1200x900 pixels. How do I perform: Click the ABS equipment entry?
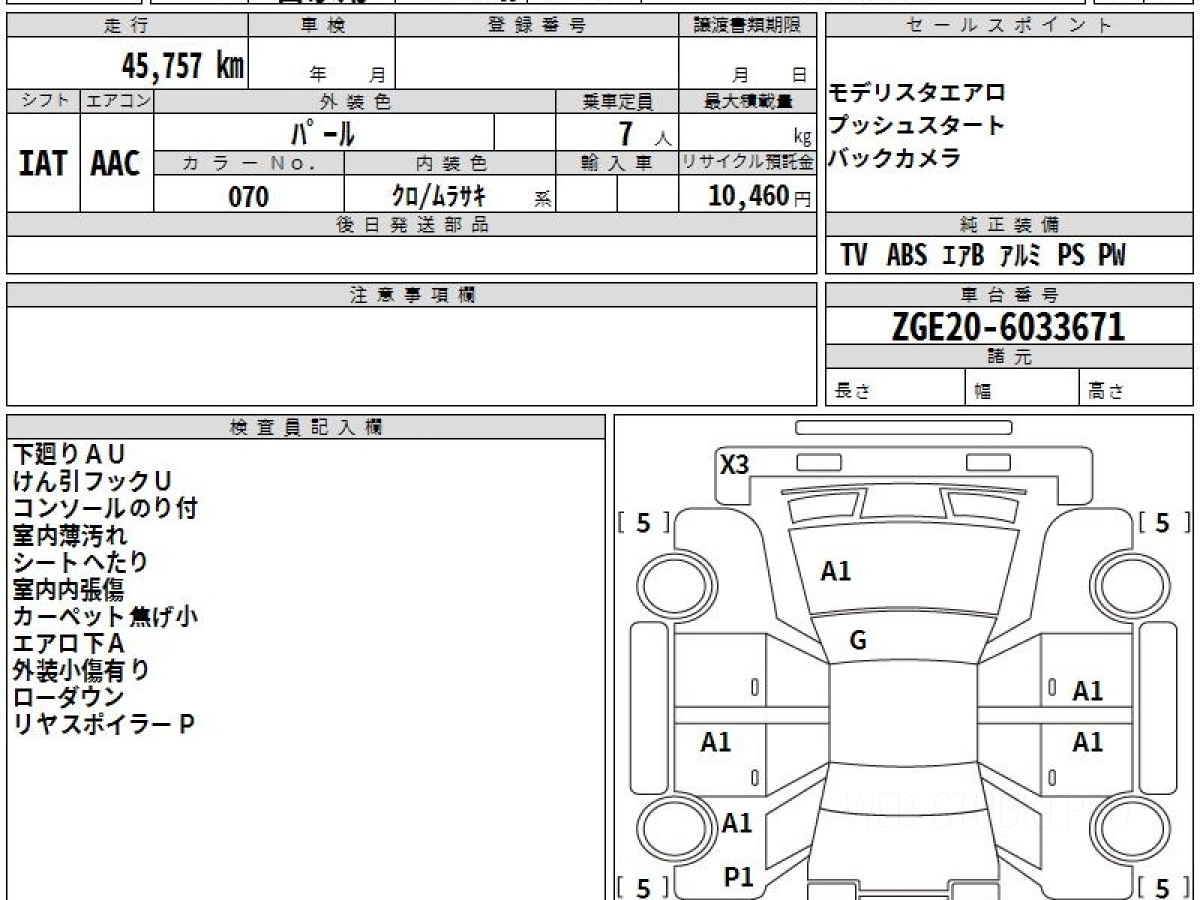[907, 256]
